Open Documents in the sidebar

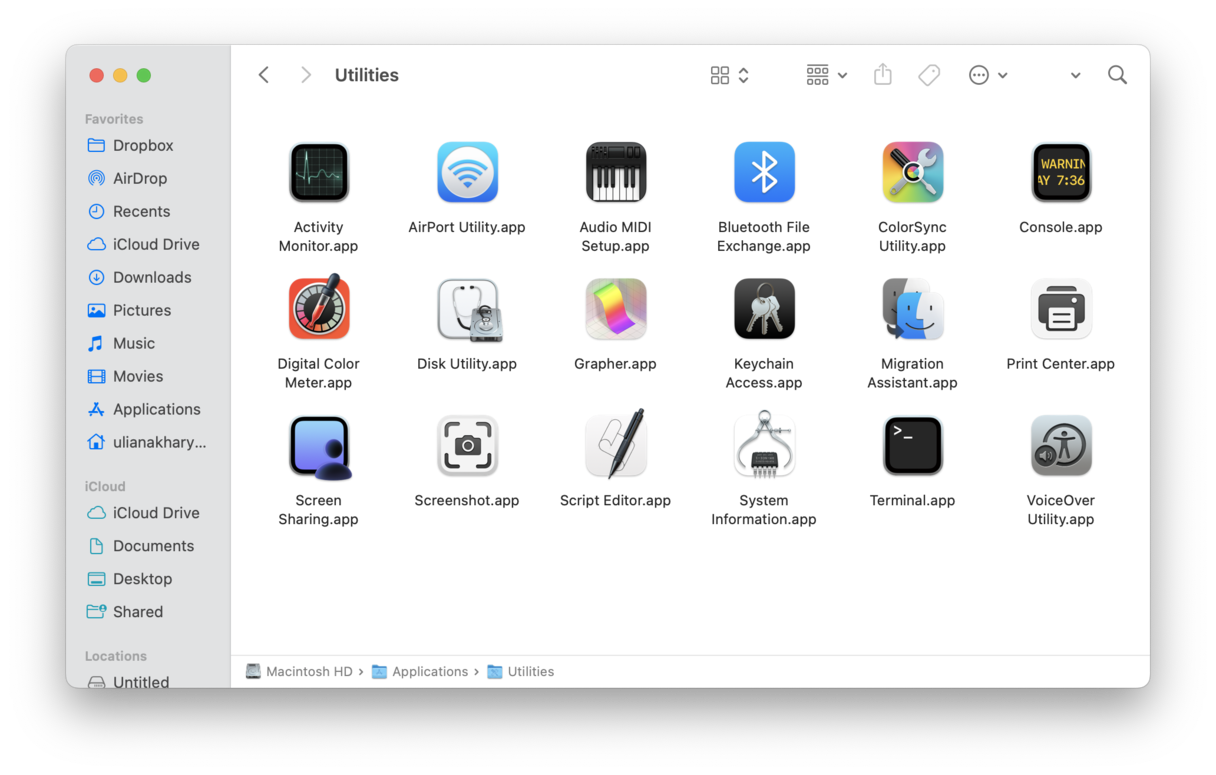pyautogui.click(x=141, y=546)
